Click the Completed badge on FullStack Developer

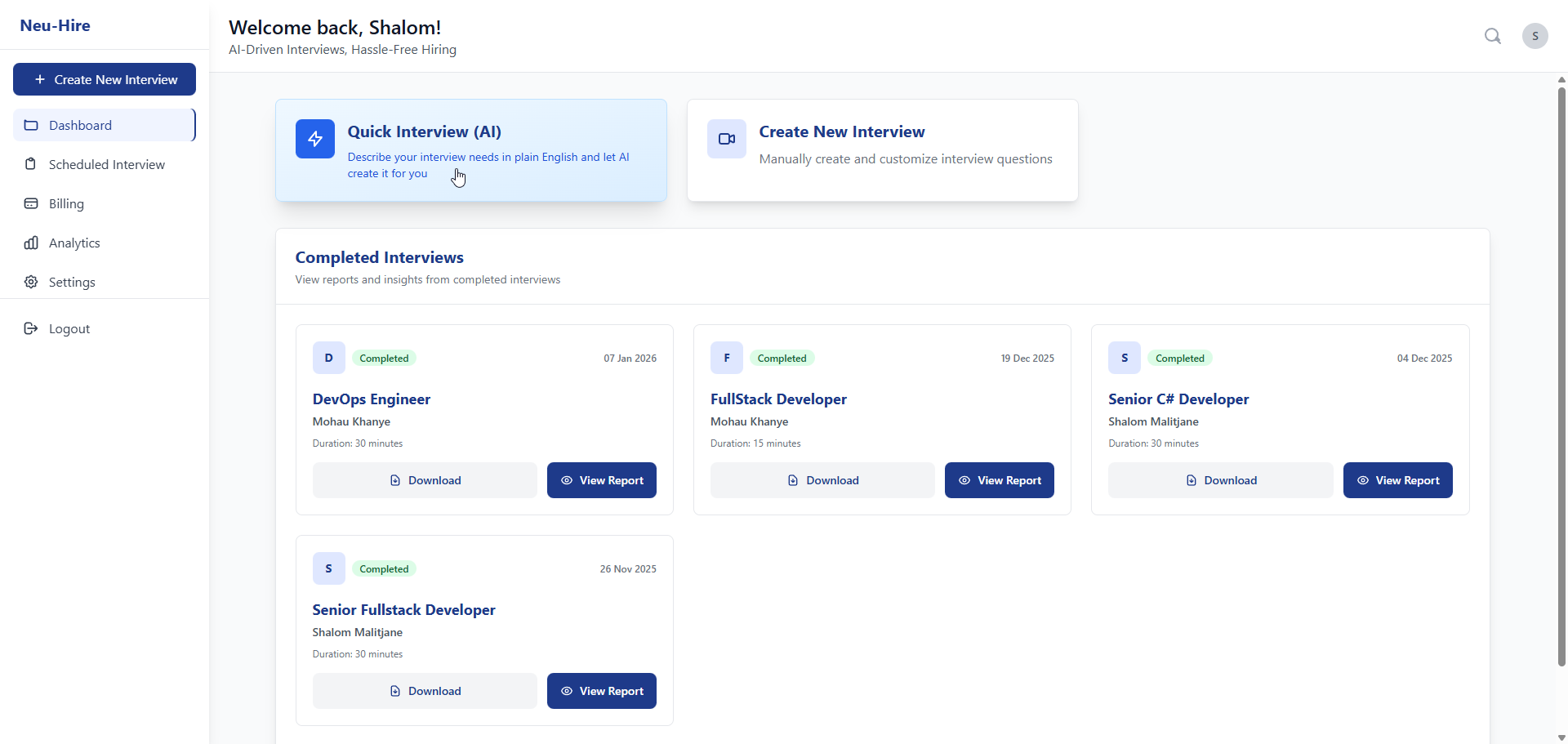[x=782, y=358]
